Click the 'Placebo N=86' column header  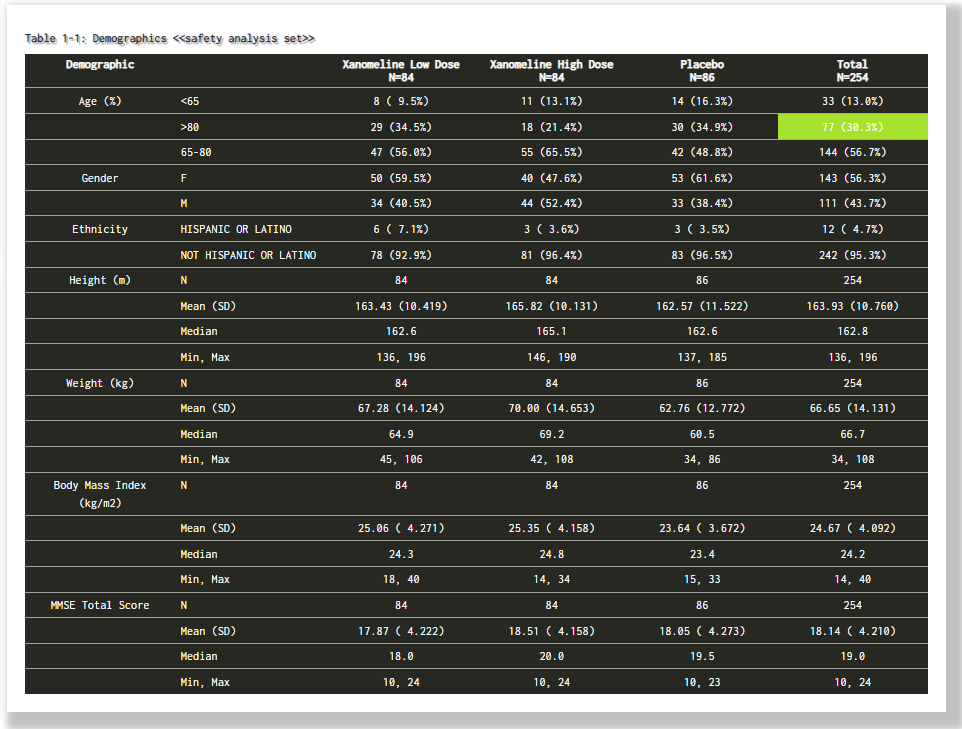[702, 71]
